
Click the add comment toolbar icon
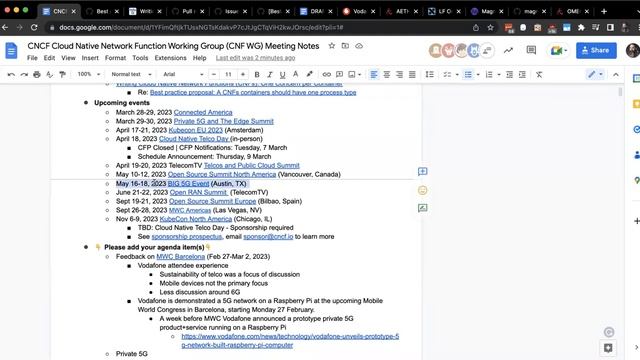(x=339, y=74)
